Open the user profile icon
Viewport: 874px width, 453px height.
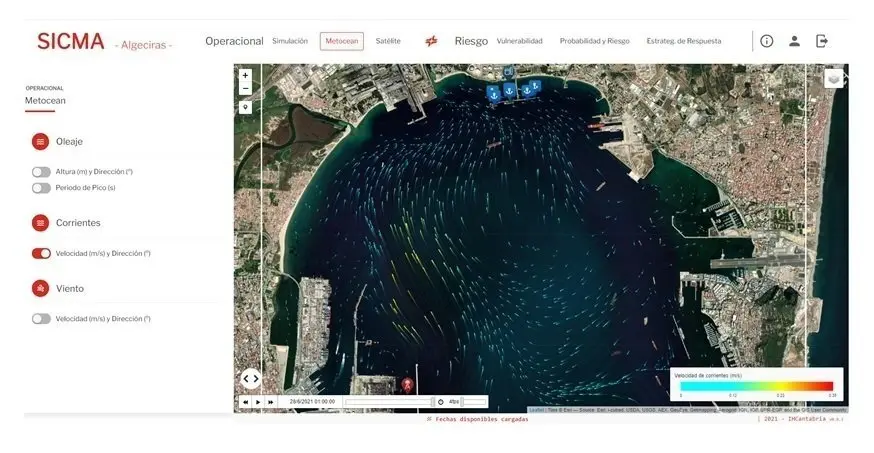coord(794,41)
